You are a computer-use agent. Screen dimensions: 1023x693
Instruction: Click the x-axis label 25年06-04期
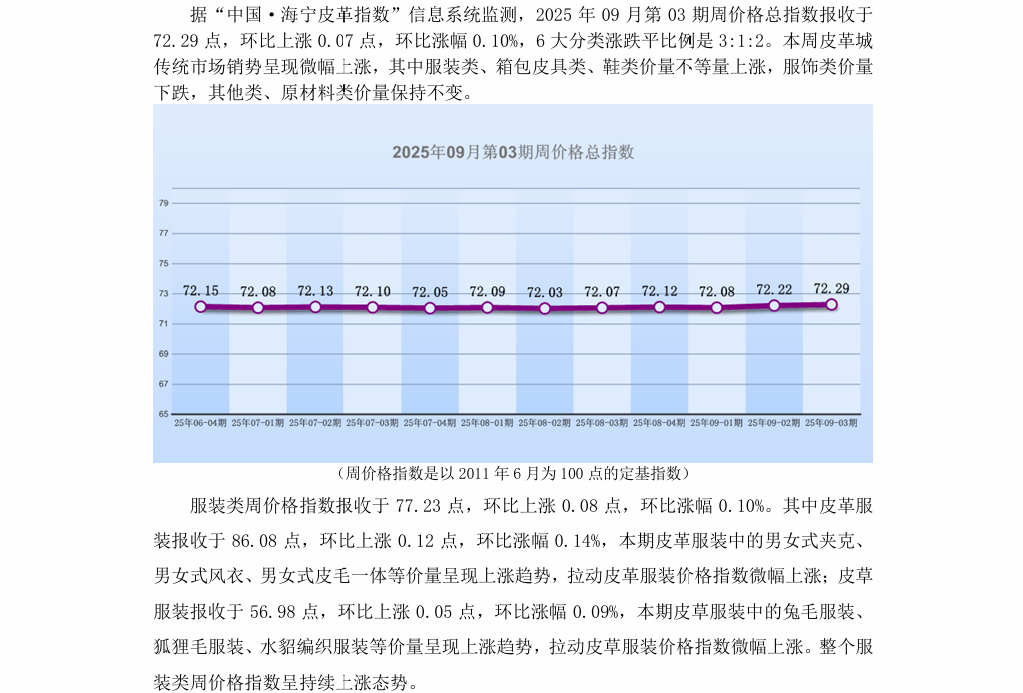coord(200,423)
